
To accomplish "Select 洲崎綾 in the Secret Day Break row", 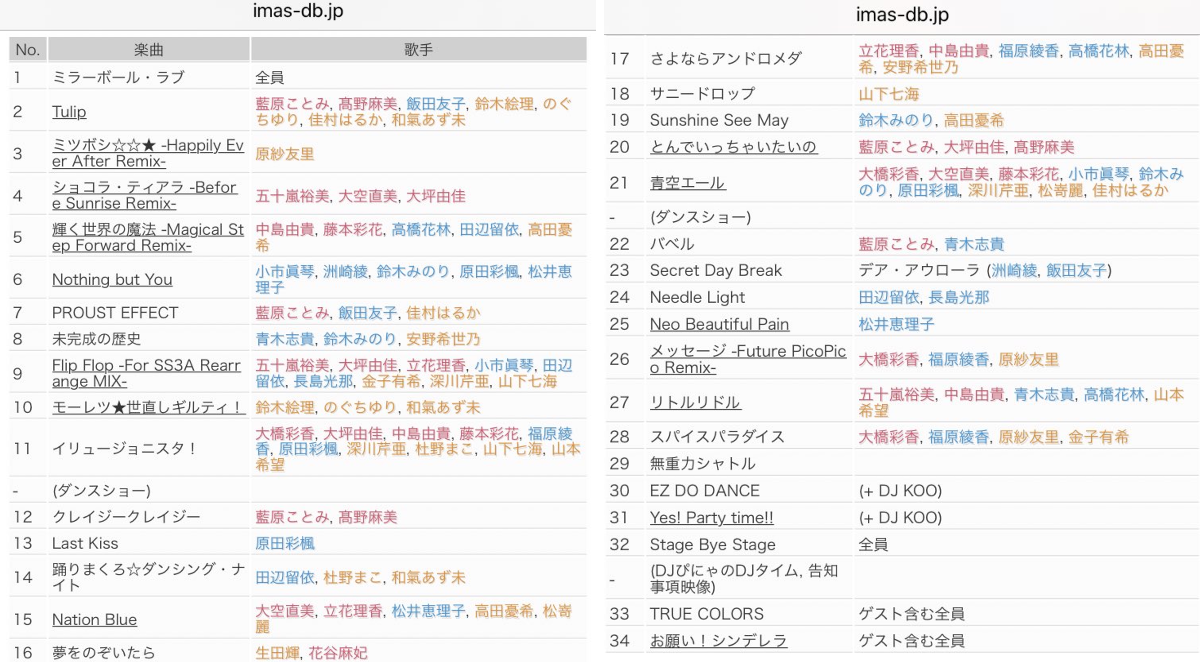I will pos(1016,271).
